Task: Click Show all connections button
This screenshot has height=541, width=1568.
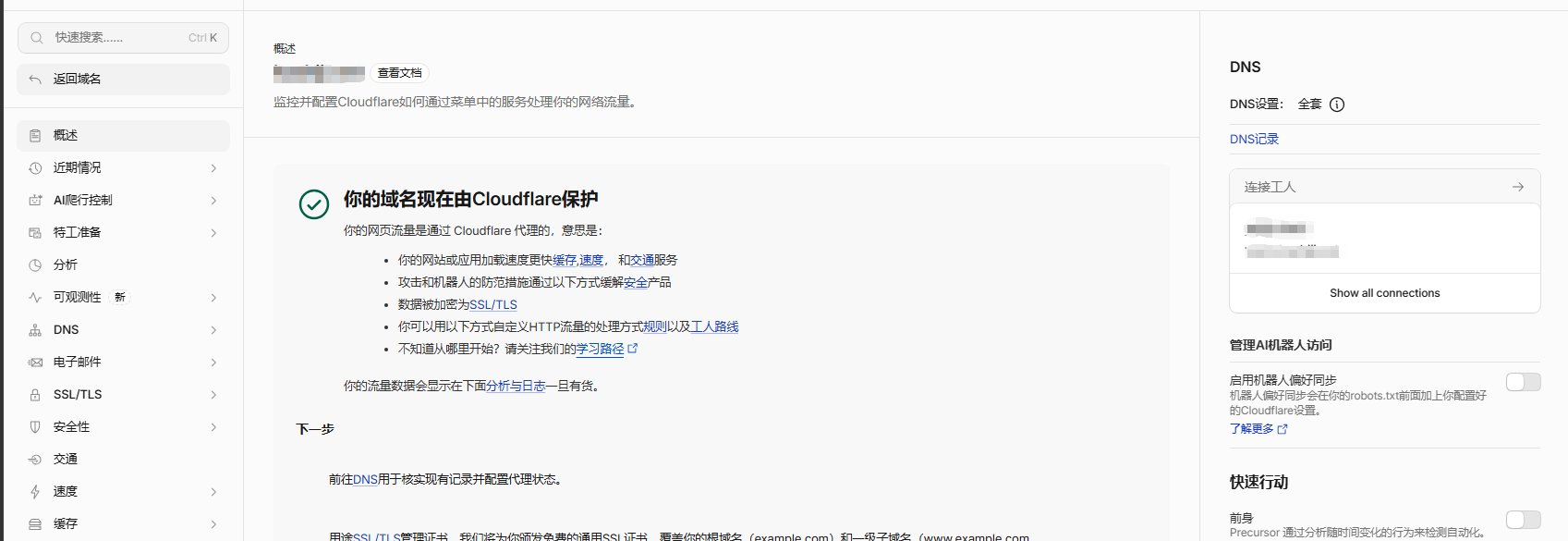Action: tap(1384, 293)
